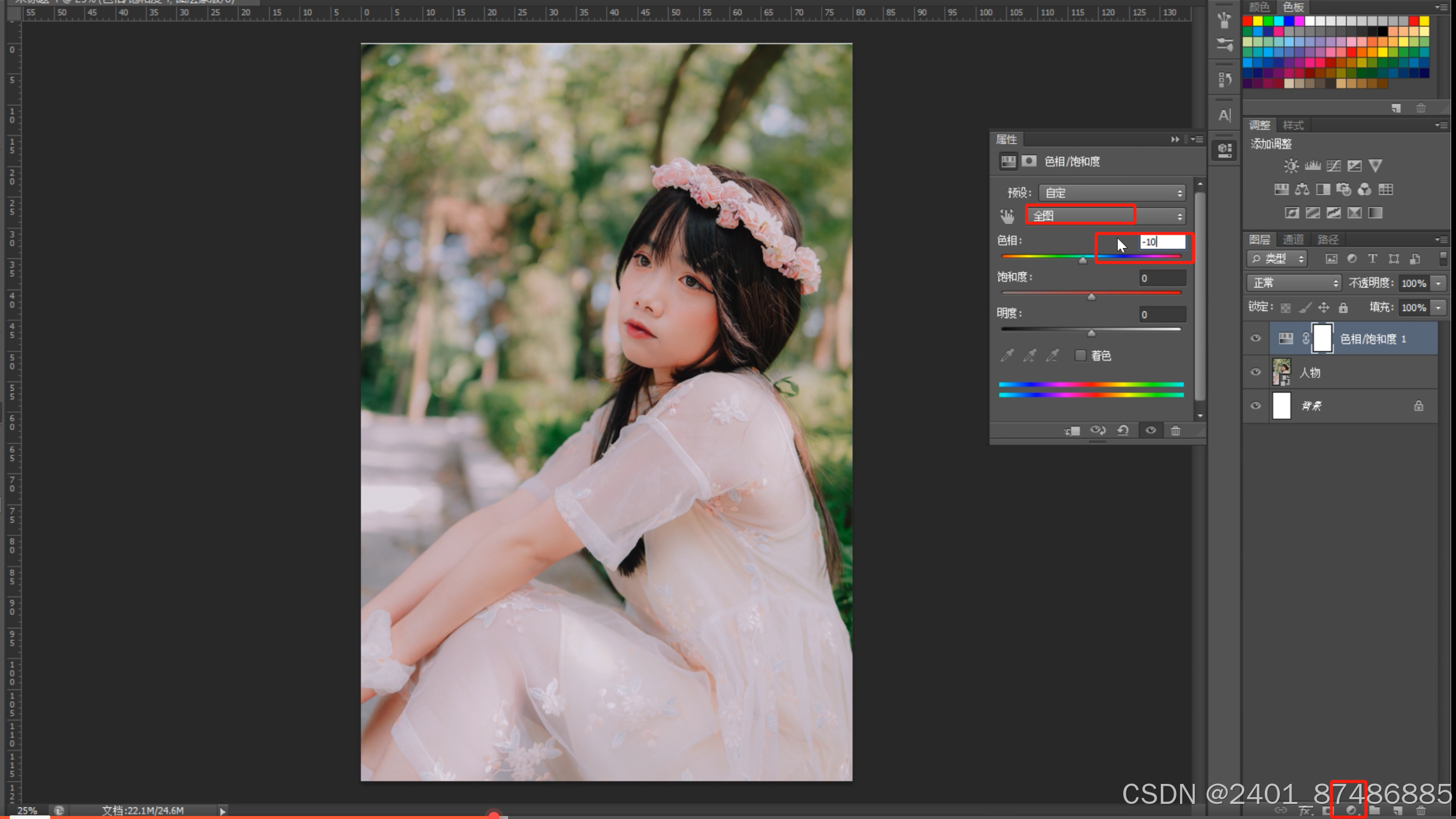Open the 预设 preset dropdown
This screenshot has height=819, width=1456.
[1112, 193]
